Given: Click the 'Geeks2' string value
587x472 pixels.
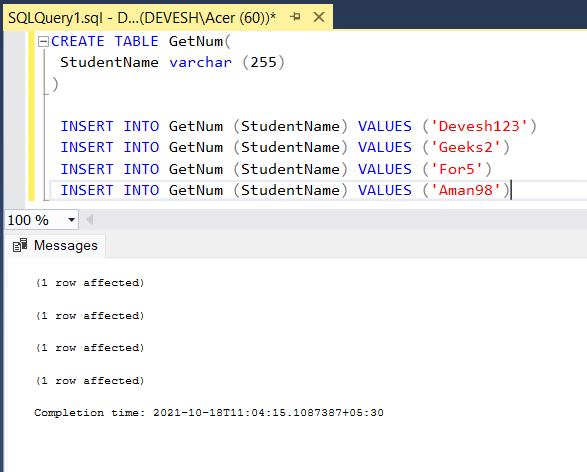Looking at the screenshot, I should [466, 147].
